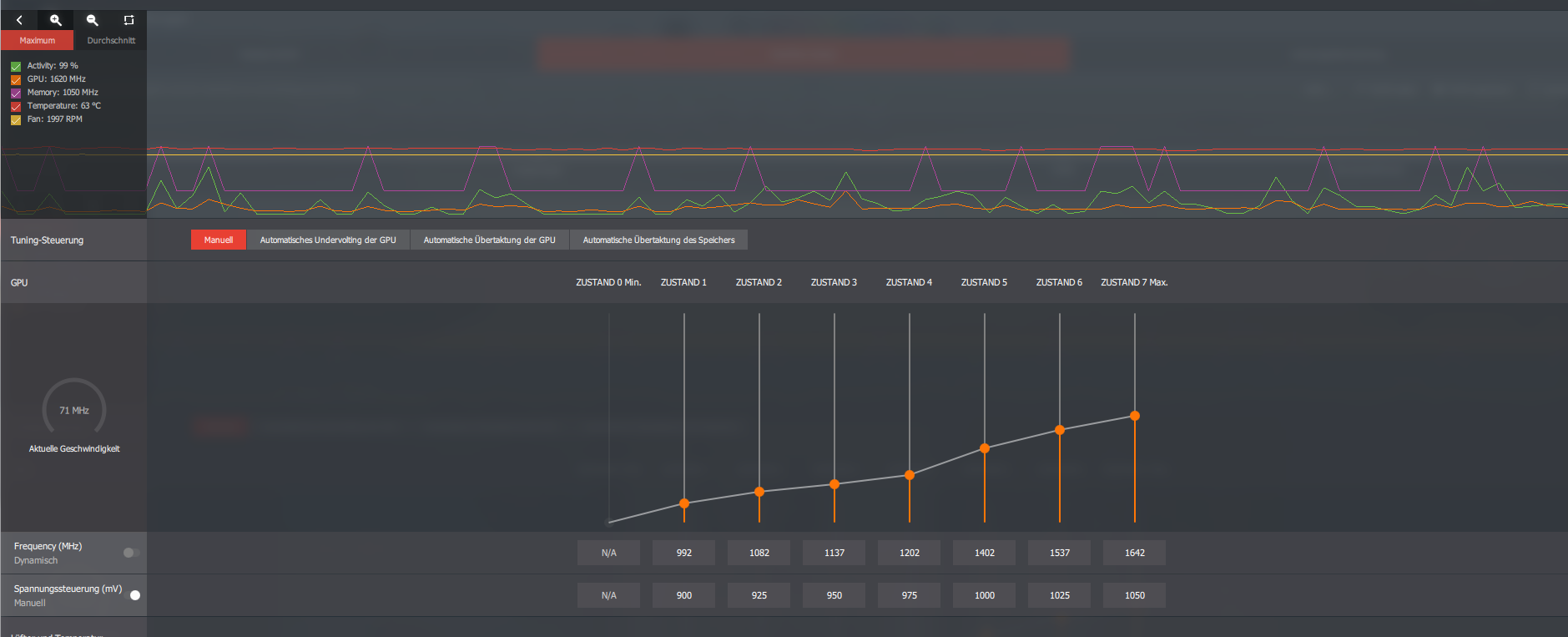Click the voltage field showing 1050
The width and height of the screenshot is (1568, 637).
click(1135, 595)
